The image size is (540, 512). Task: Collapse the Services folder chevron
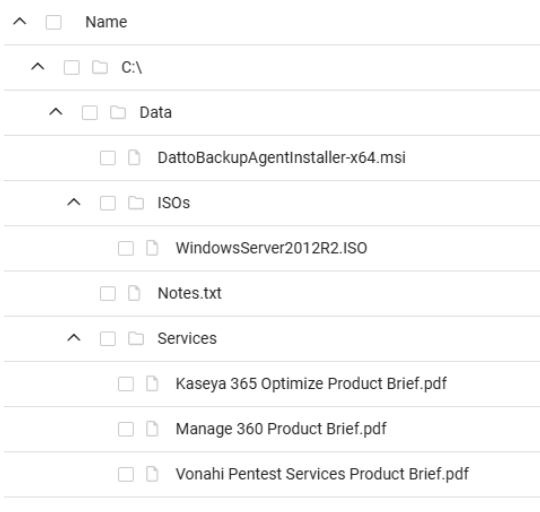click(74, 338)
